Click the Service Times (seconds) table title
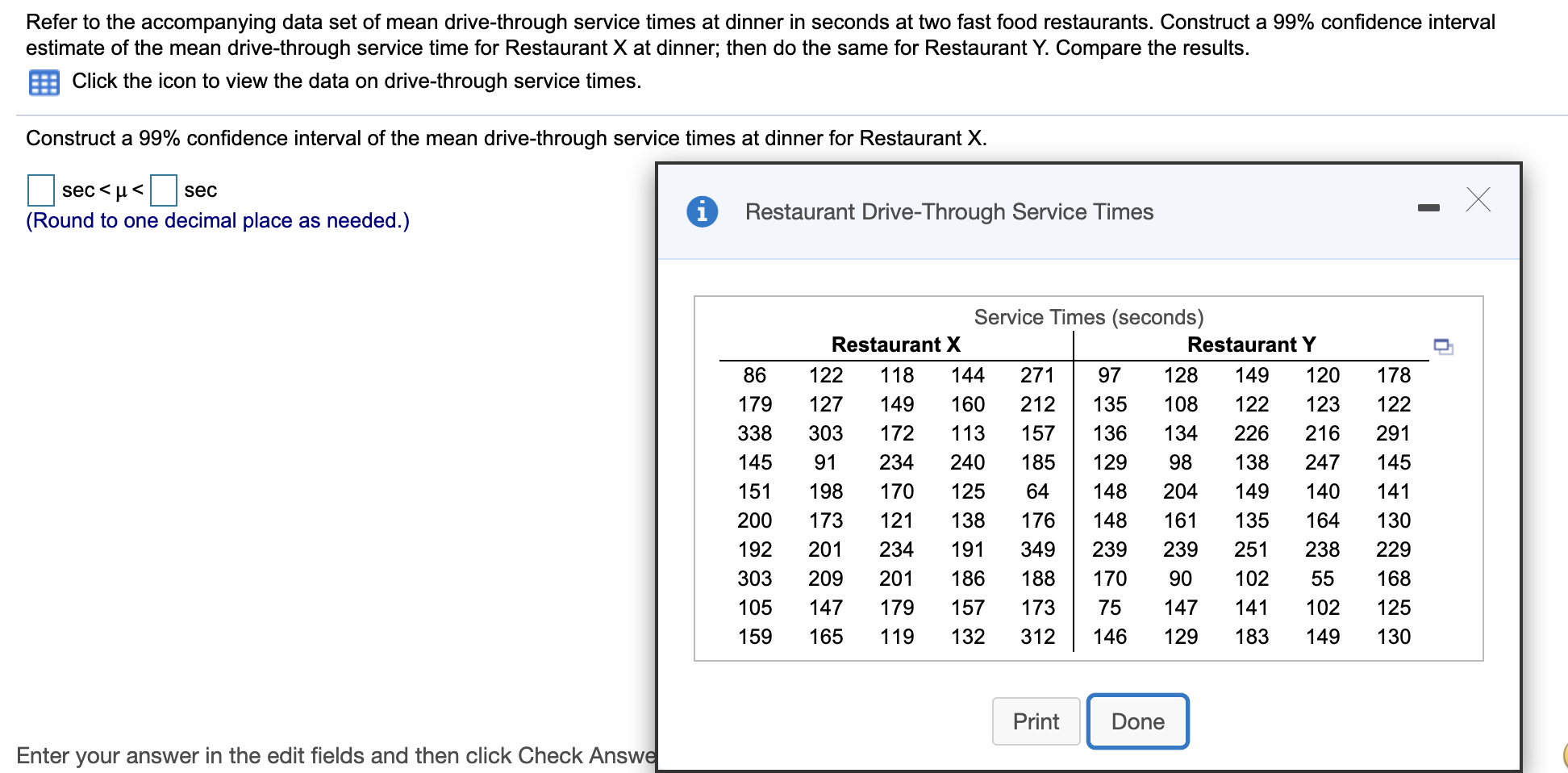The height and width of the screenshot is (773, 1568). tap(1089, 316)
